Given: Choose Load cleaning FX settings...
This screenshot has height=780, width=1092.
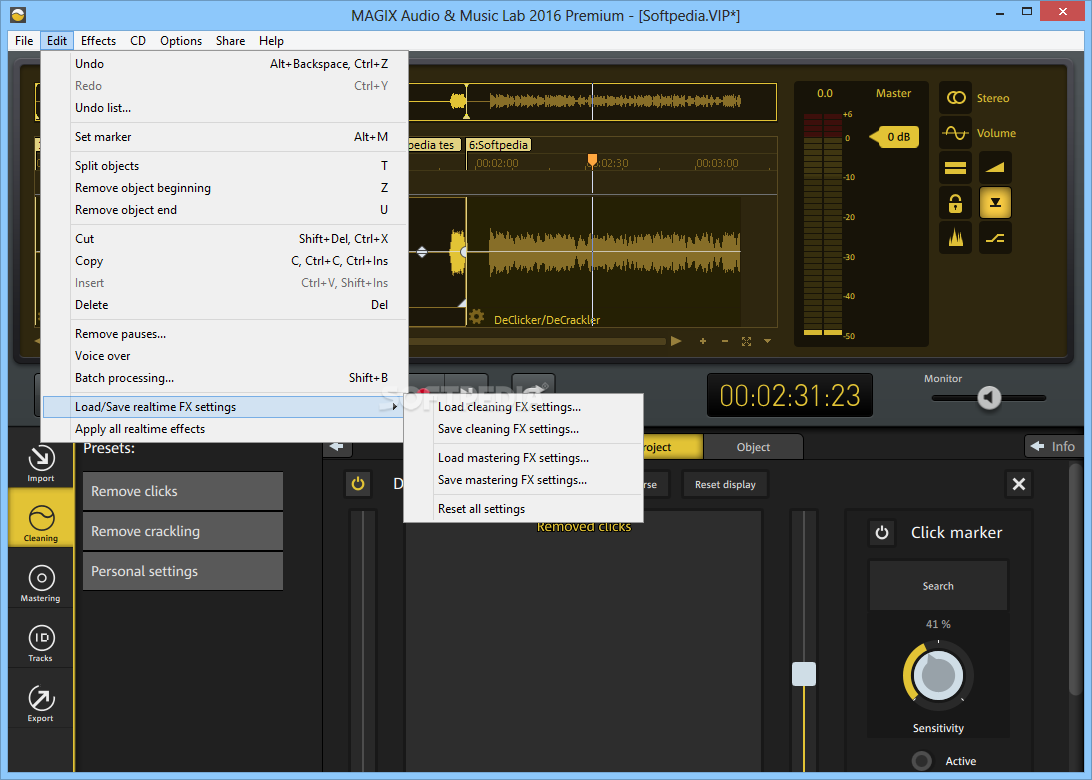Looking at the screenshot, I should pos(523,407).
